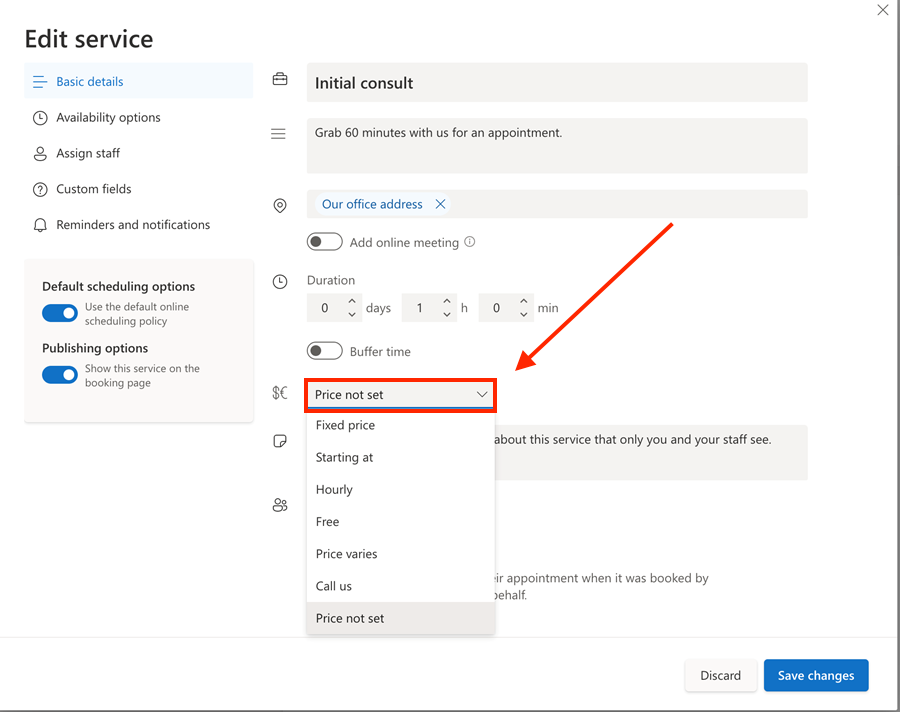The height and width of the screenshot is (712, 900).
Task: Open the Assign staff section
Action: click(x=138, y=153)
